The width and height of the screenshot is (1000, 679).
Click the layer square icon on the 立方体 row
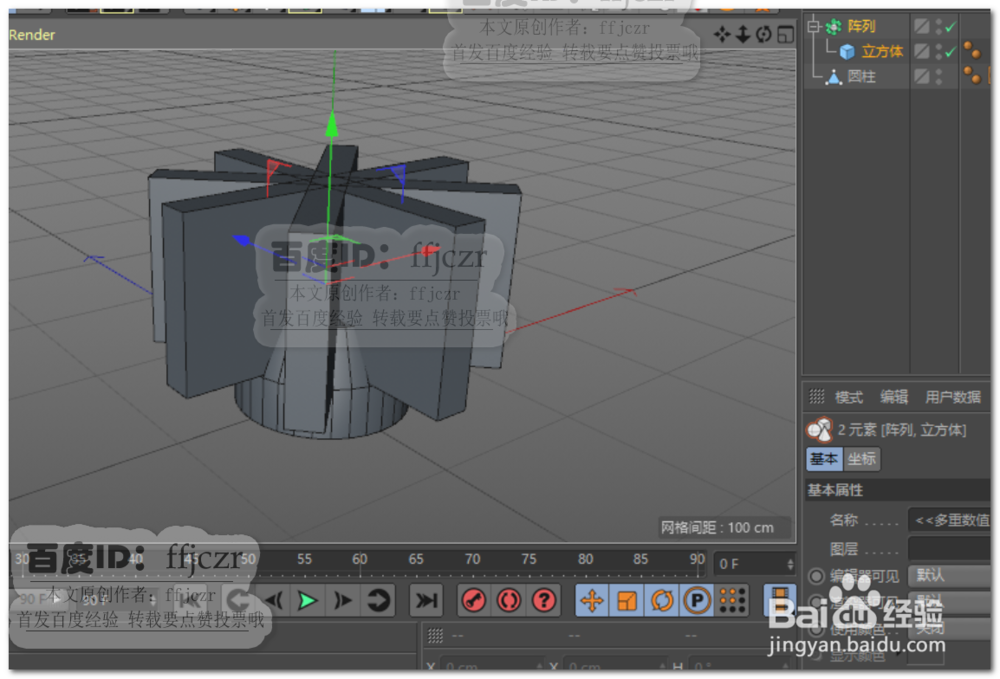922,51
